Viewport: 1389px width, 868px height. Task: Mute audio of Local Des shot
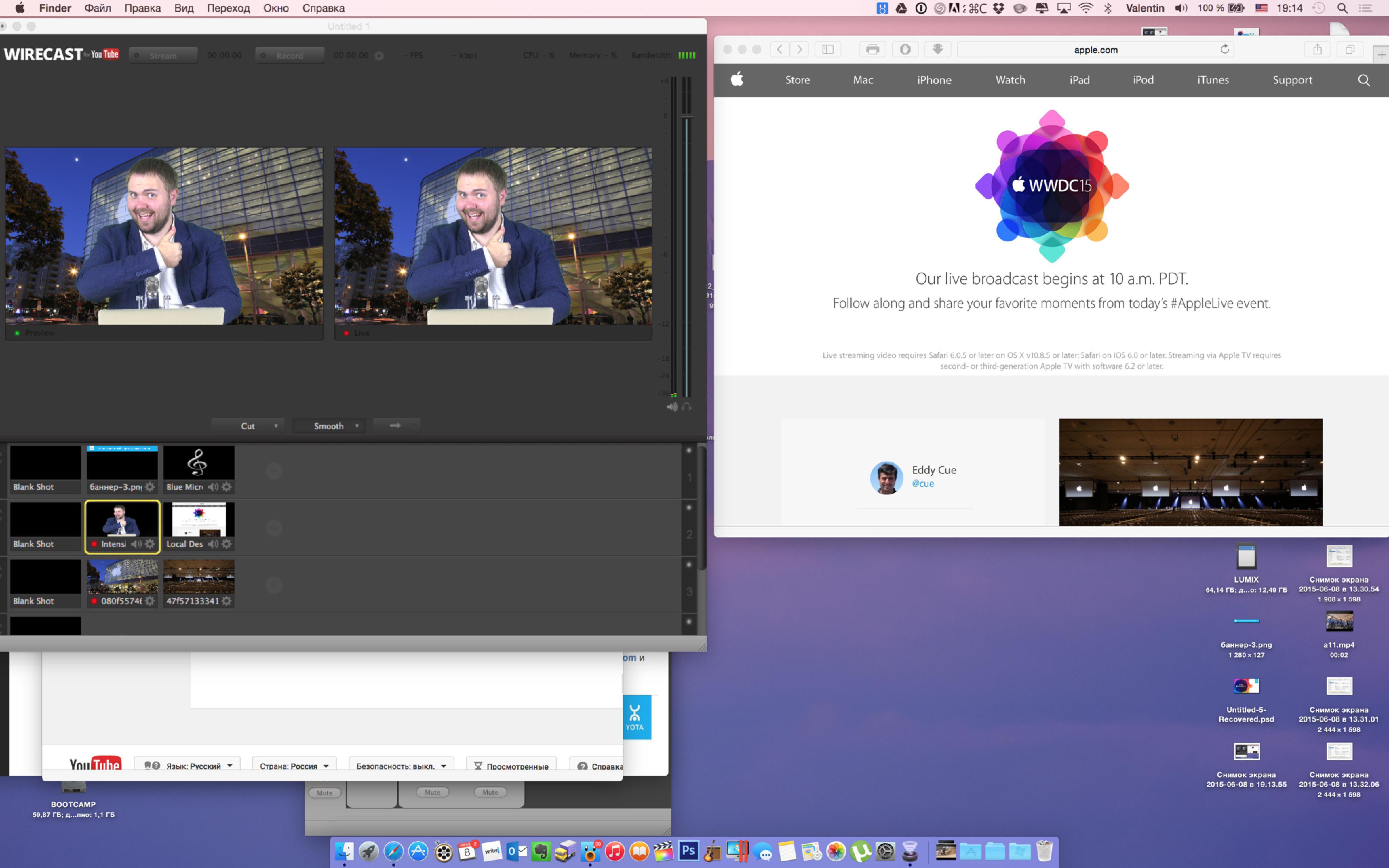(x=213, y=544)
